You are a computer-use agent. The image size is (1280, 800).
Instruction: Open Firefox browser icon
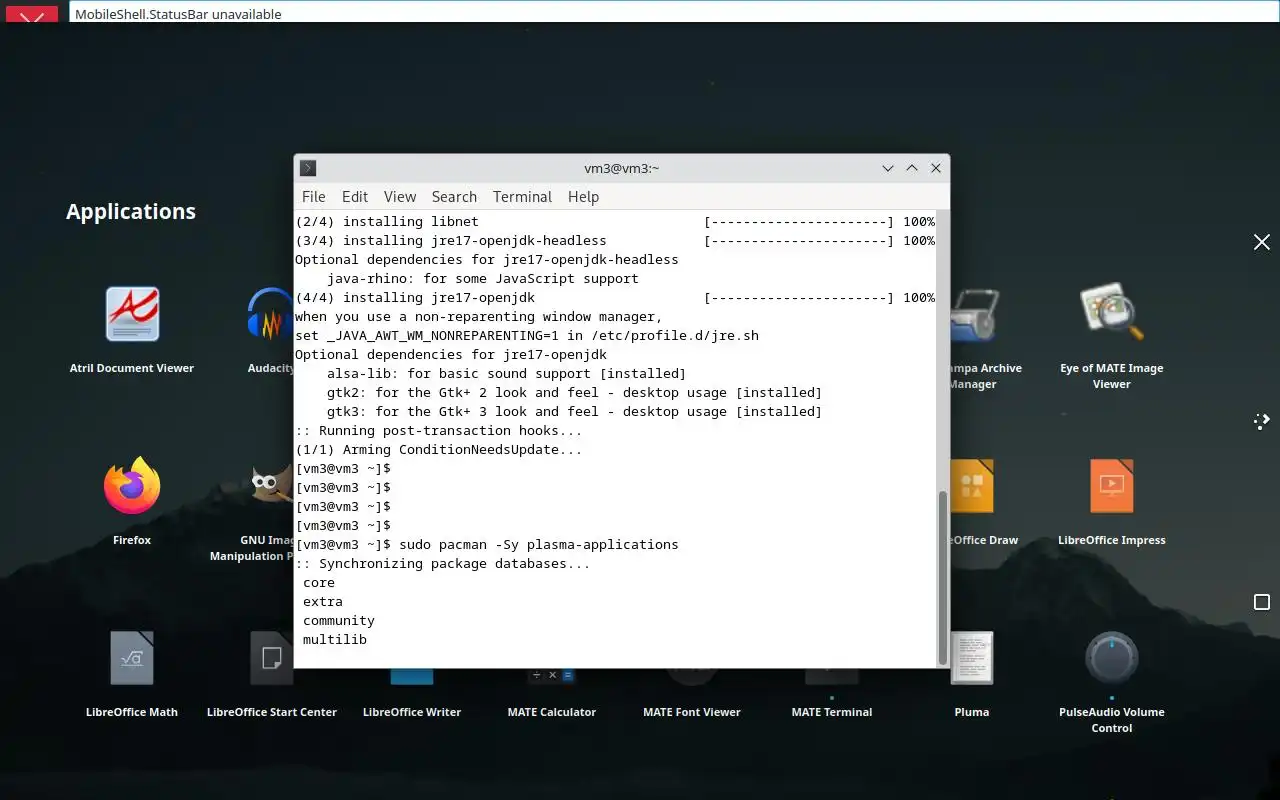coord(132,486)
